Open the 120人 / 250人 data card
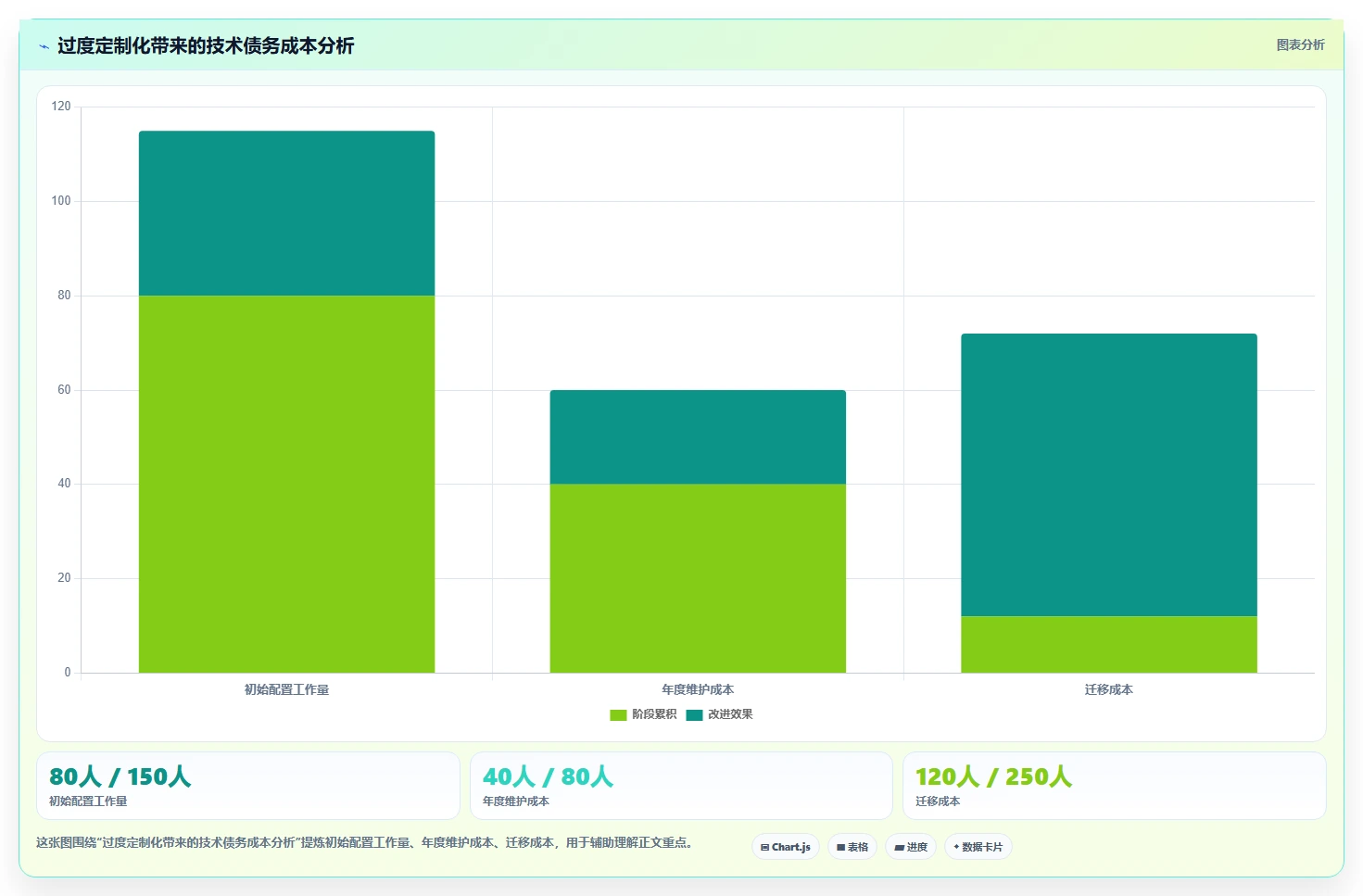1363x896 pixels. (x=1115, y=786)
